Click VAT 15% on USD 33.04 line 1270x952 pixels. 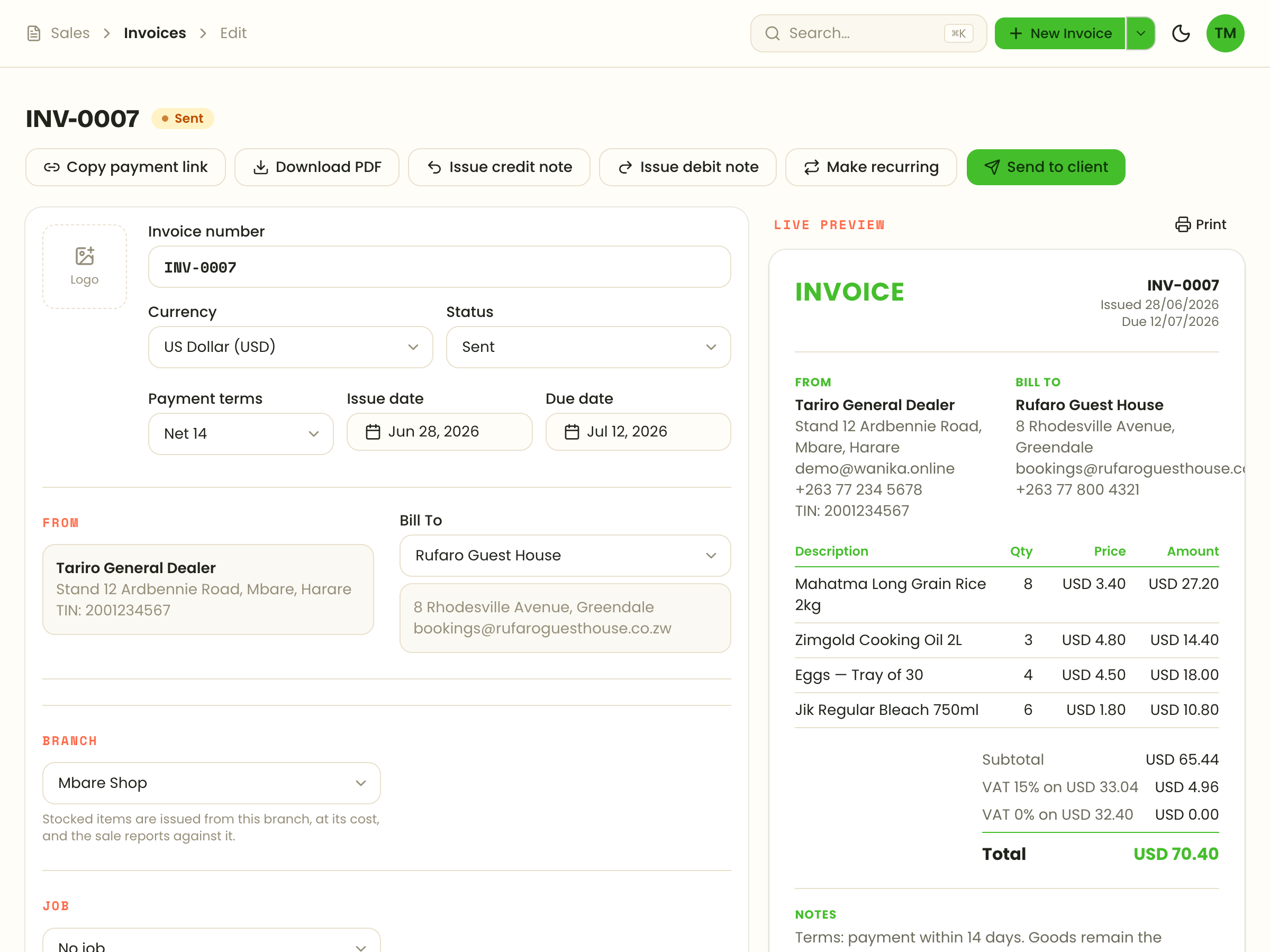coord(1100,787)
